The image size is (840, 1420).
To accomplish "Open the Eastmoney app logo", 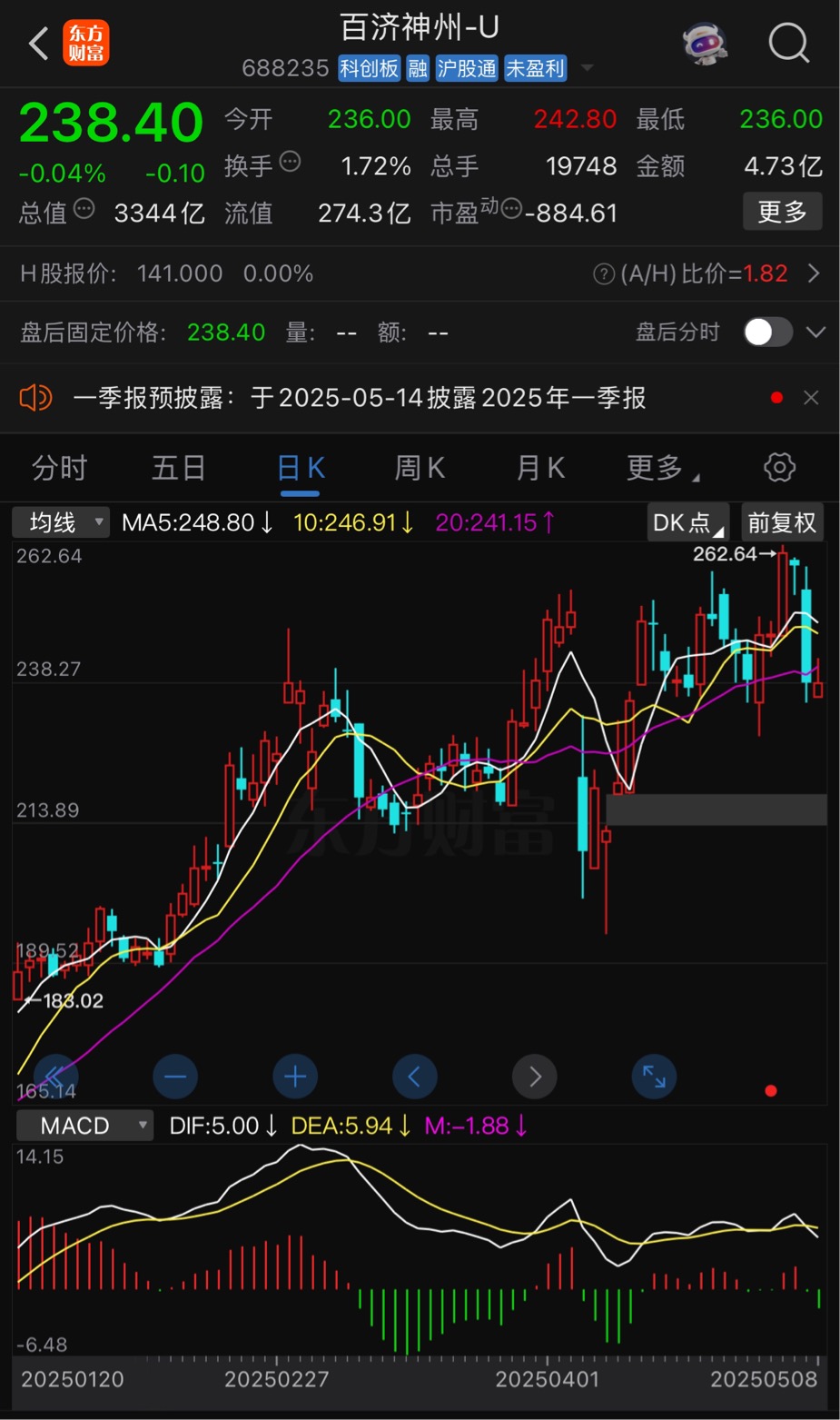I will tap(86, 44).
